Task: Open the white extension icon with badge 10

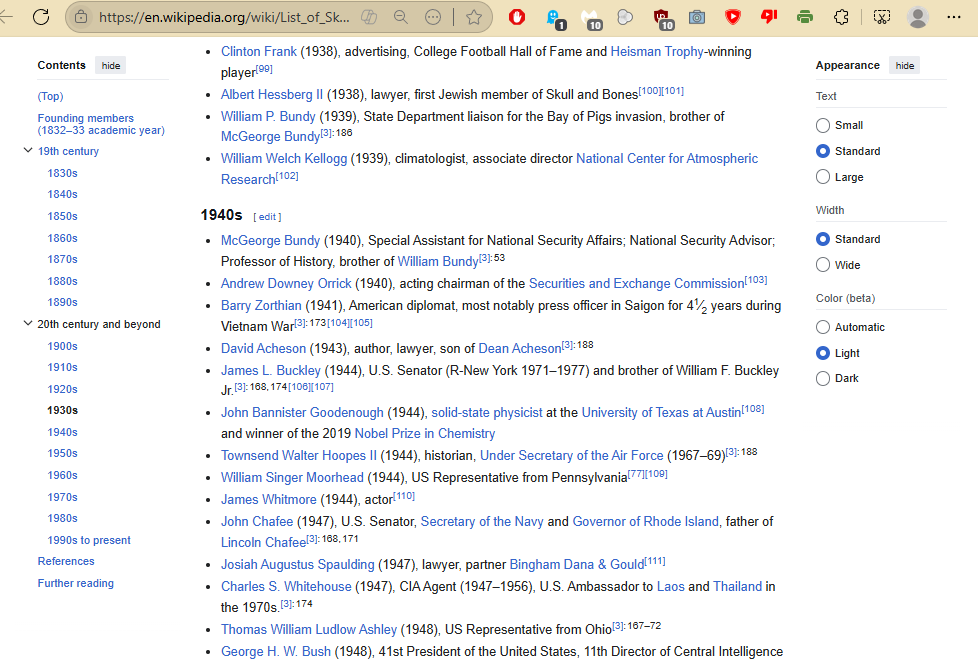Action: coord(591,19)
